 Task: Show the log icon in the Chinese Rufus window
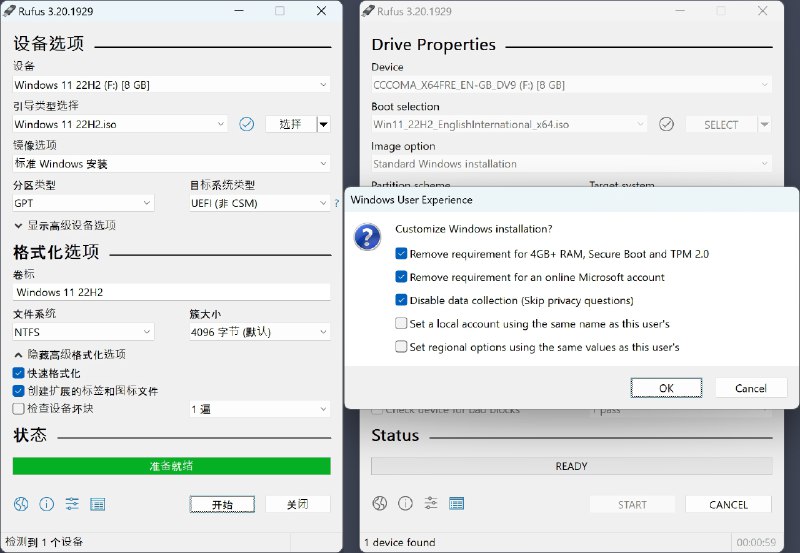[x=98, y=504]
